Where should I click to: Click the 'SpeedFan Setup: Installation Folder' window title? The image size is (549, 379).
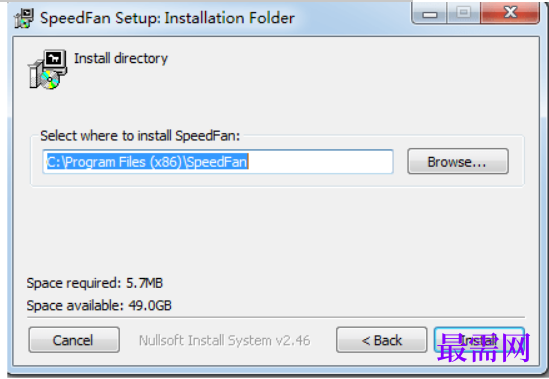tap(167, 18)
